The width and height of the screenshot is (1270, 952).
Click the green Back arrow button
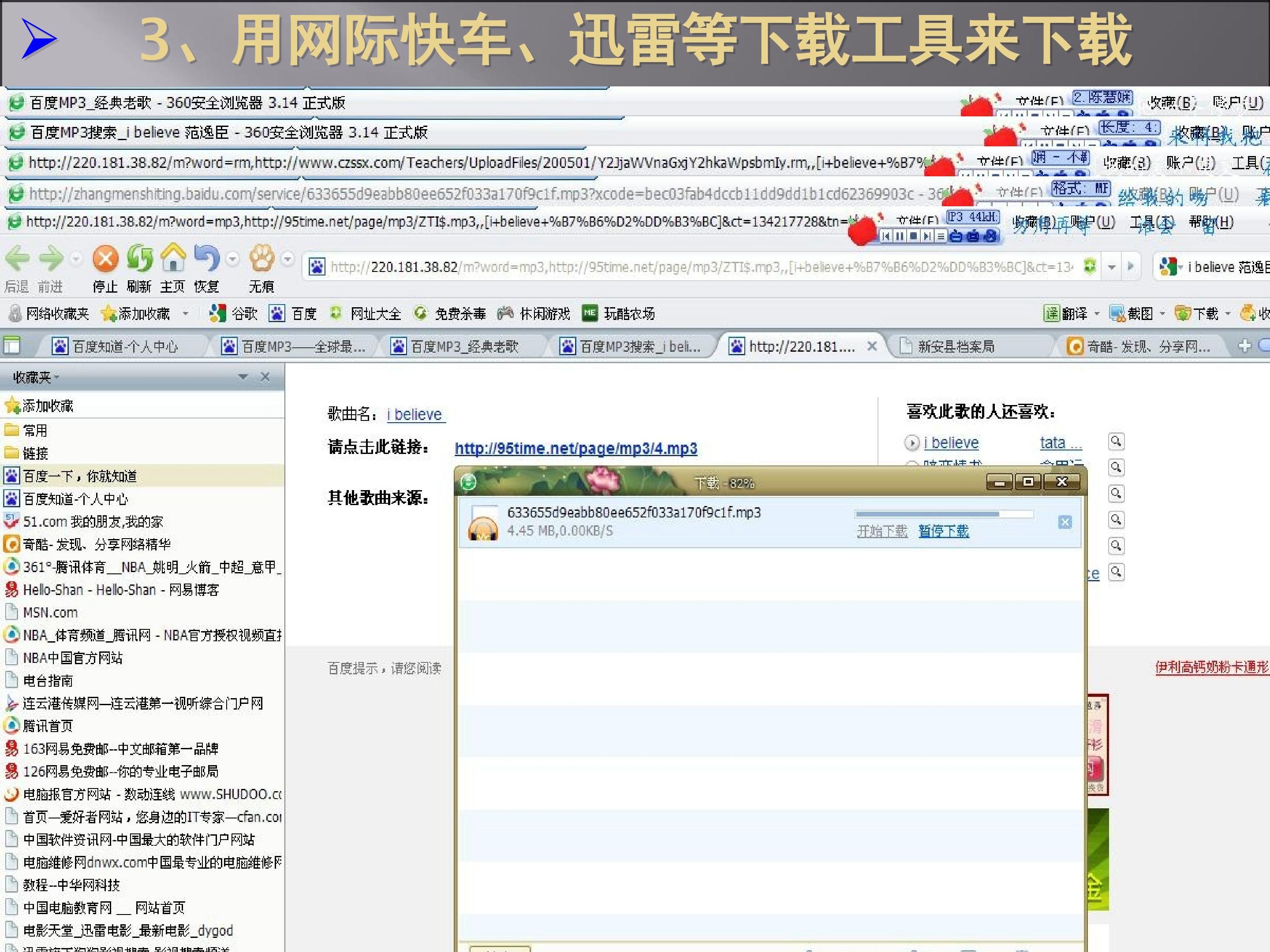click(x=17, y=258)
